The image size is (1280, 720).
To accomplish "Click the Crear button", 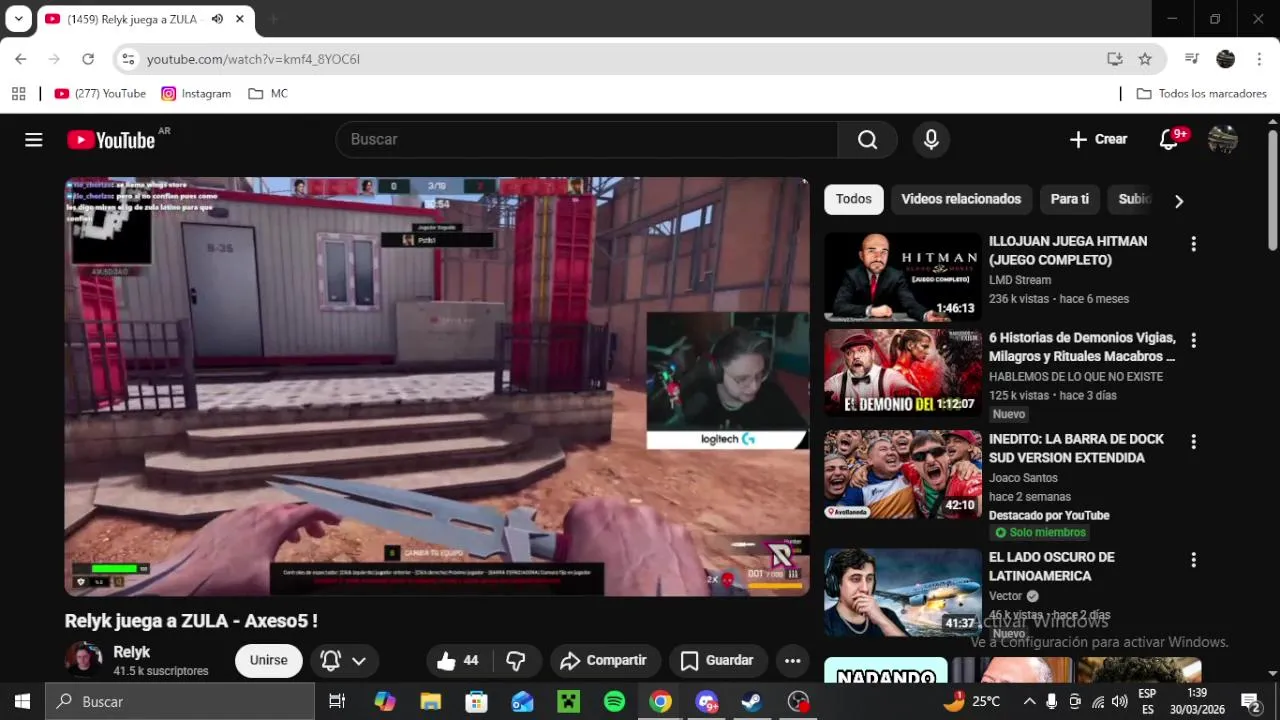I will pos(1098,140).
